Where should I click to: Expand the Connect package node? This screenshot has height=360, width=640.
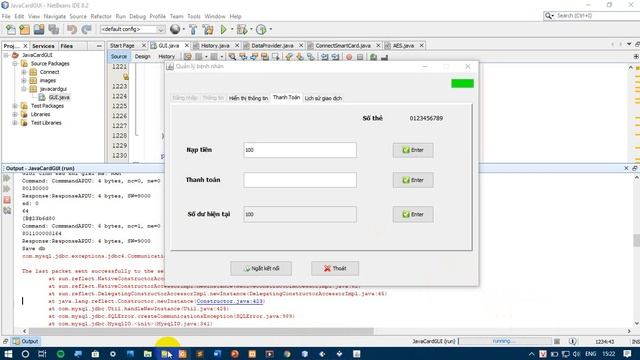tap(24, 72)
